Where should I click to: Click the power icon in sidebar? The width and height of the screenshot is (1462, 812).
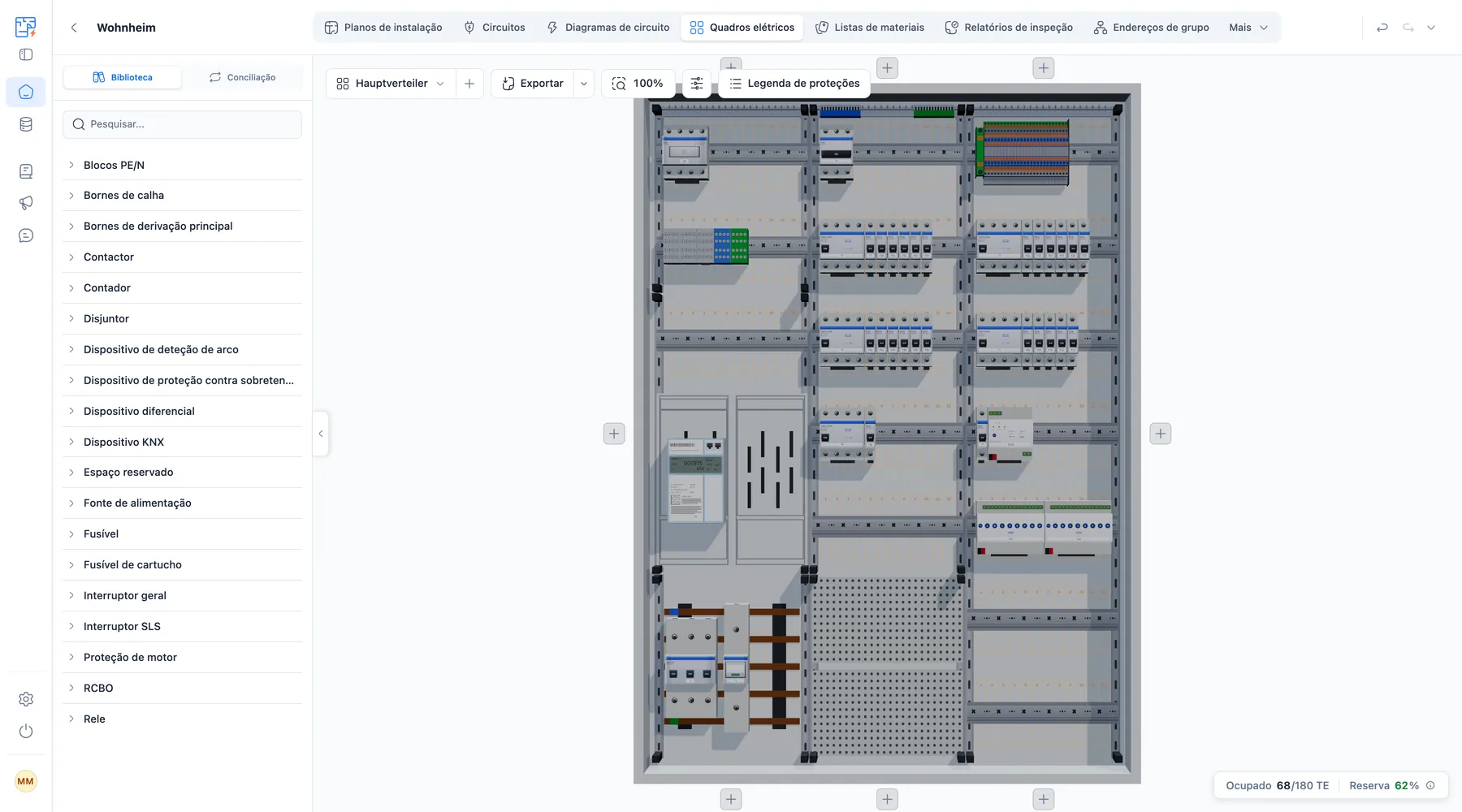pyautogui.click(x=26, y=731)
